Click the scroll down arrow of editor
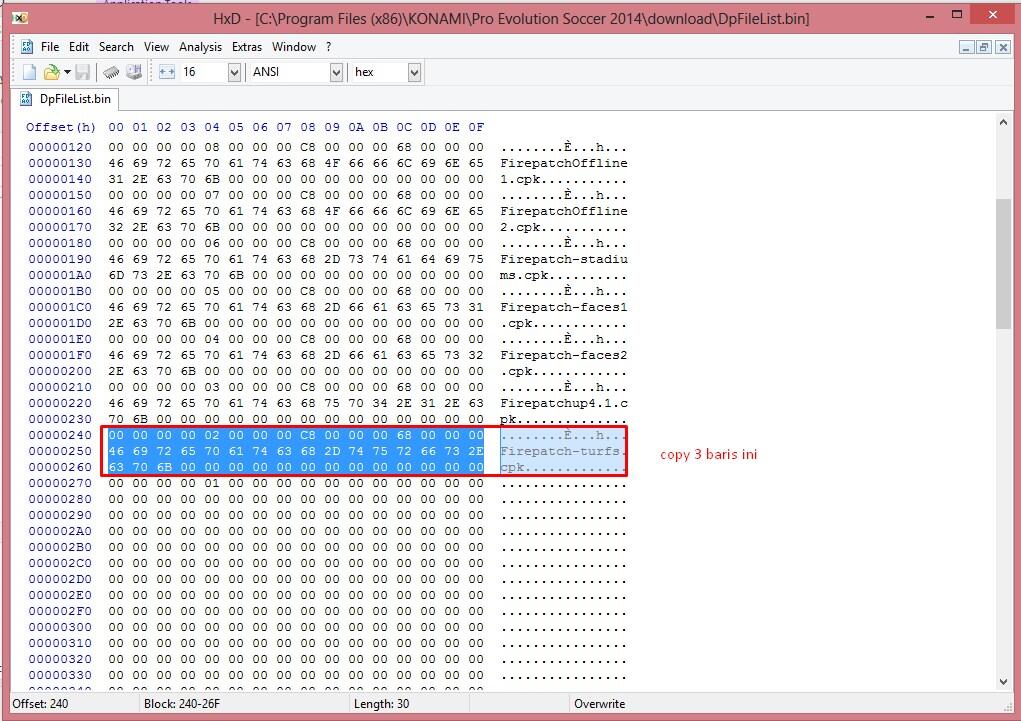 (1003, 682)
